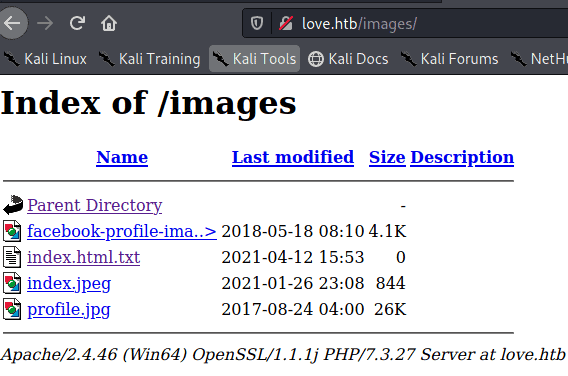Click the text file icon beside index.html.txt
This screenshot has height=376, width=568.
click(12, 257)
